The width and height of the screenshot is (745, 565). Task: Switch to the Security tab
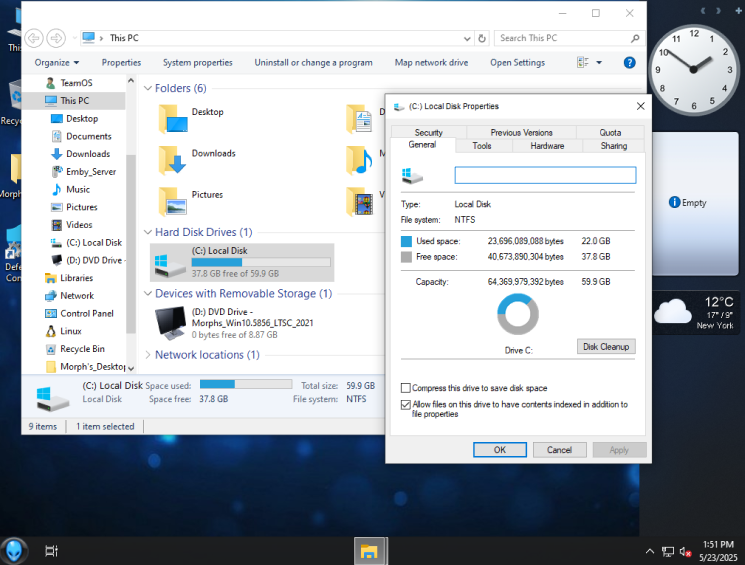[x=429, y=133]
